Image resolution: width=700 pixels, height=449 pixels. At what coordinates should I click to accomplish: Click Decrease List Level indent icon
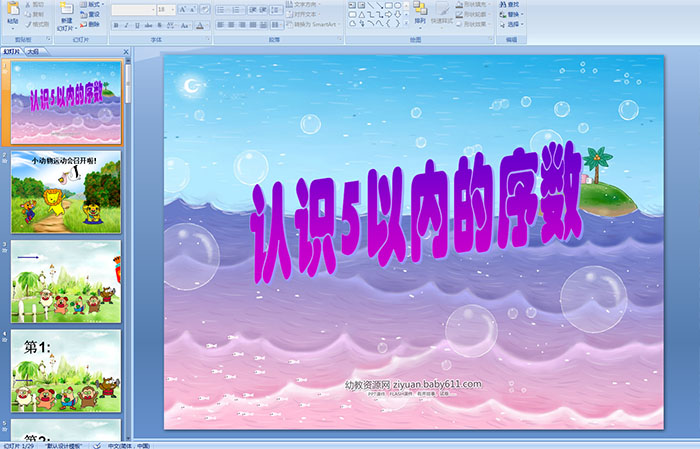(253, 10)
